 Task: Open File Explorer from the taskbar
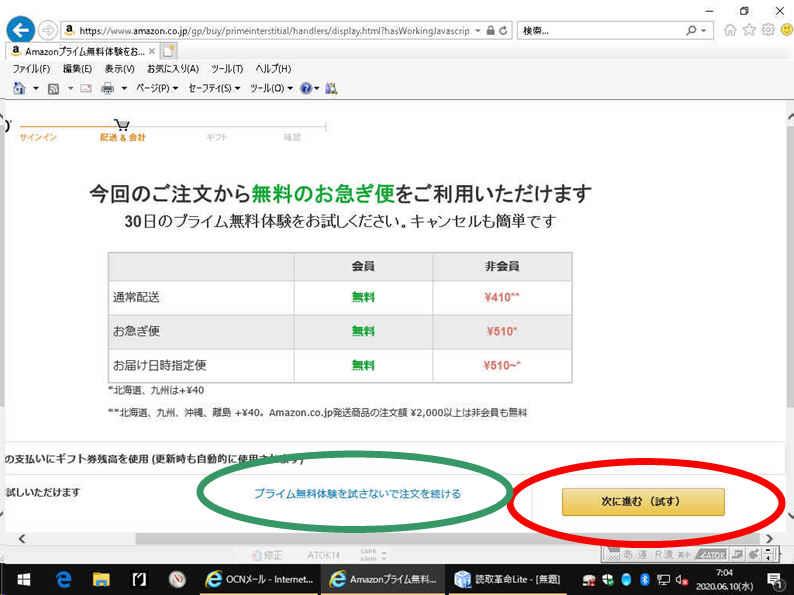pyautogui.click(x=101, y=579)
